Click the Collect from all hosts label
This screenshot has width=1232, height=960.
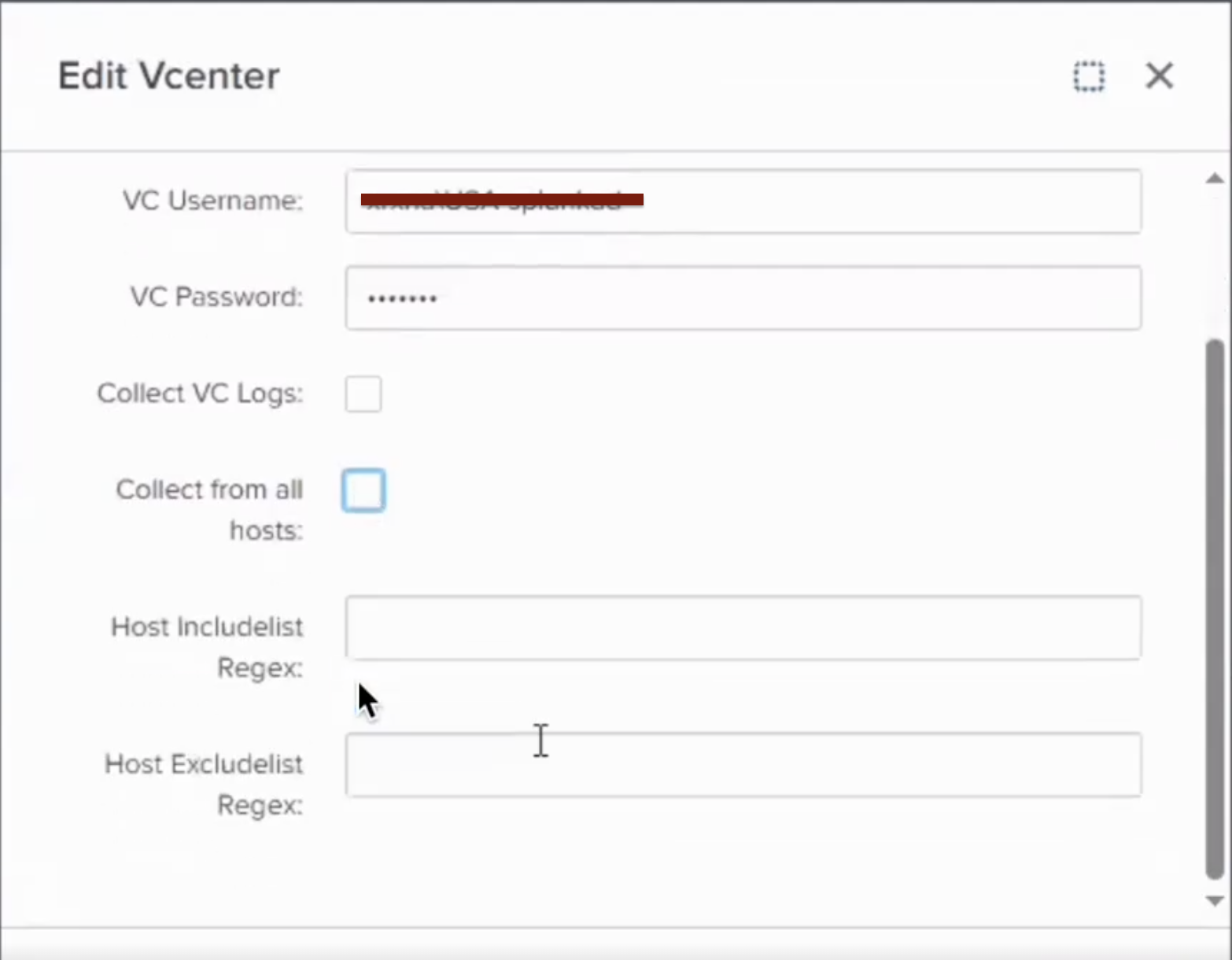[209, 509]
